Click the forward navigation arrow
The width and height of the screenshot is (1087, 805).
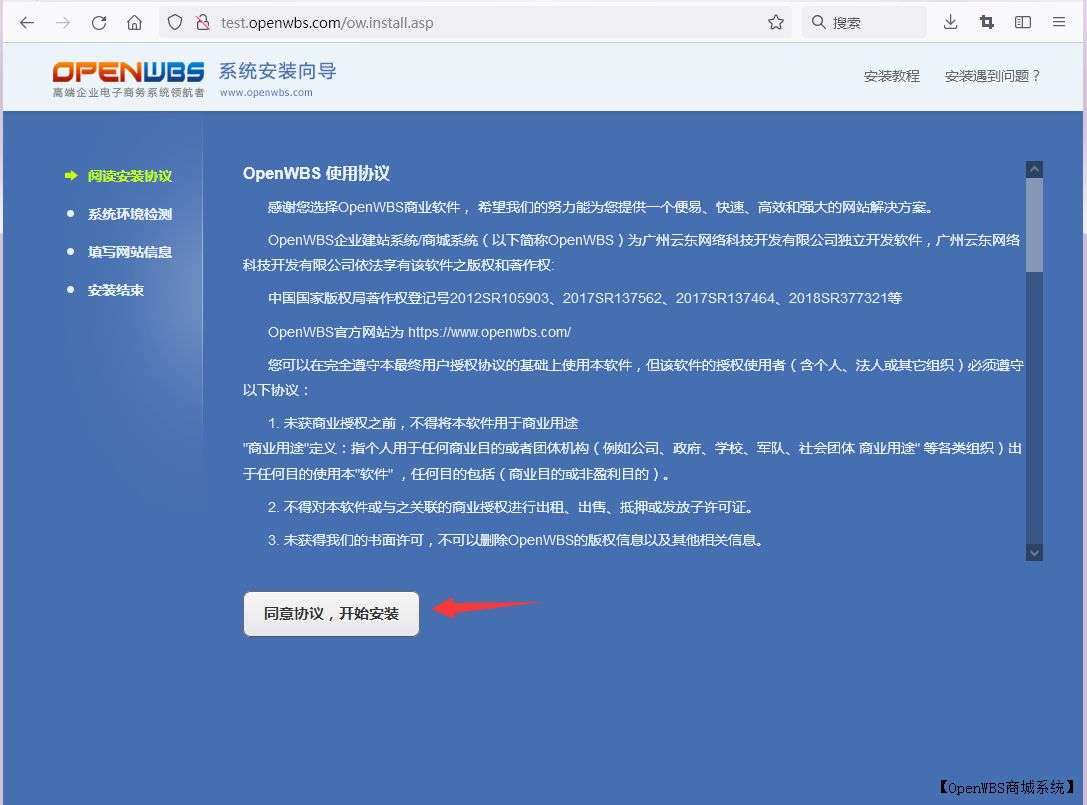click(62, 21)
